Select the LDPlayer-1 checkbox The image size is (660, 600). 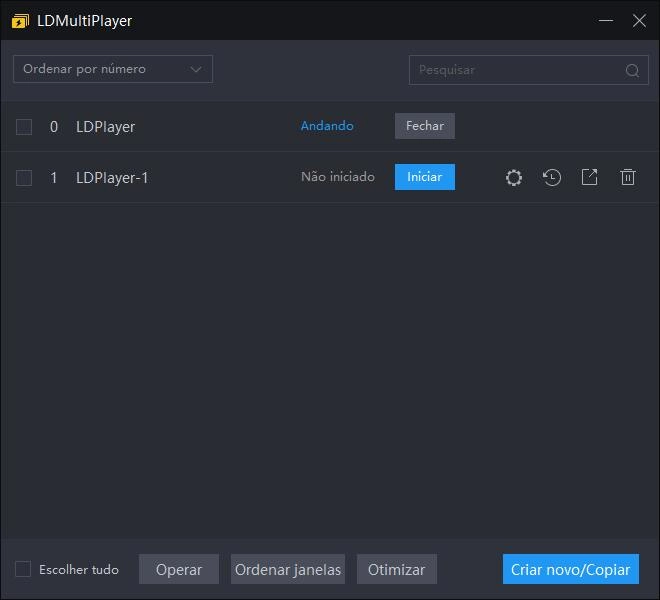24,178
